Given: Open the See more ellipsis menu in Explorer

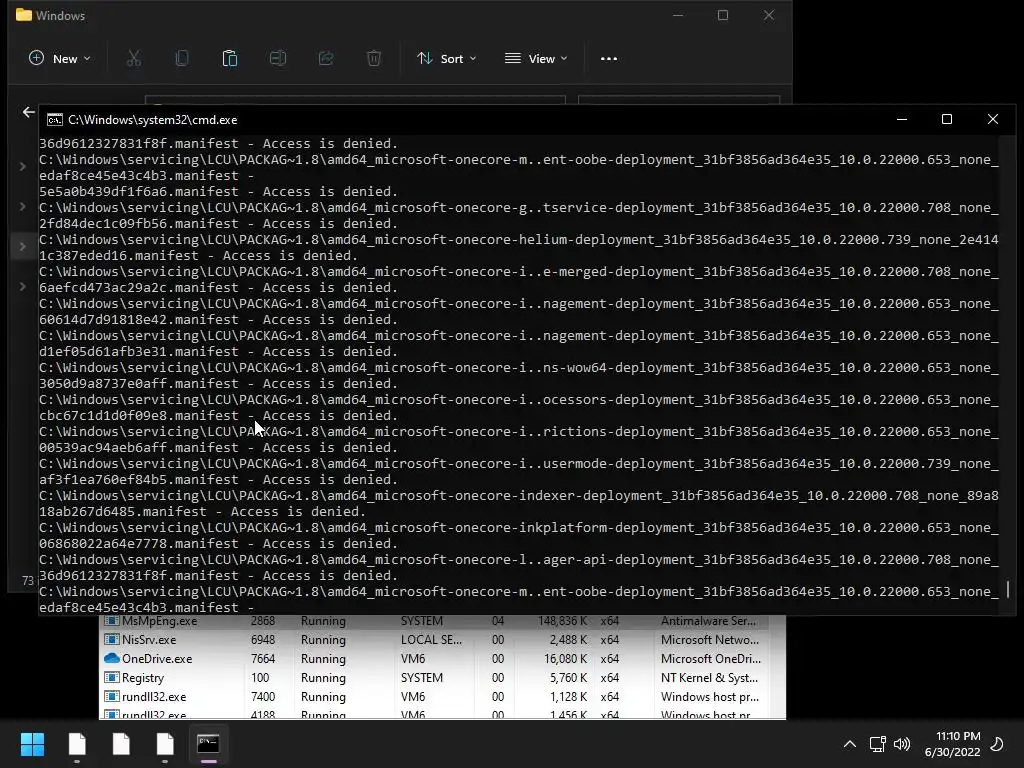Looking at the screenshot, I should click(x=609, y=59).
